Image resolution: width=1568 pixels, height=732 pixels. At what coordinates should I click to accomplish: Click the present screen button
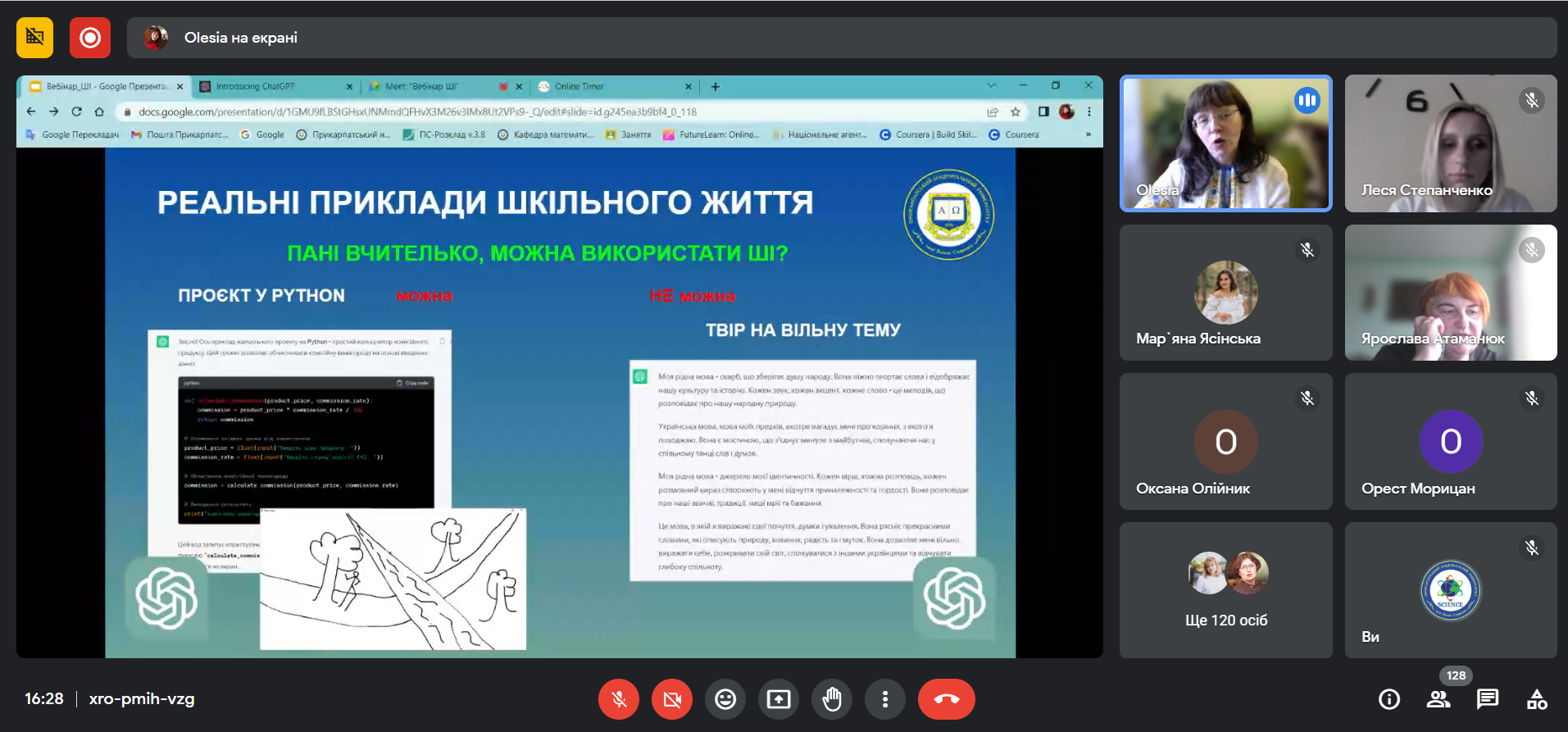click(779, 699)
